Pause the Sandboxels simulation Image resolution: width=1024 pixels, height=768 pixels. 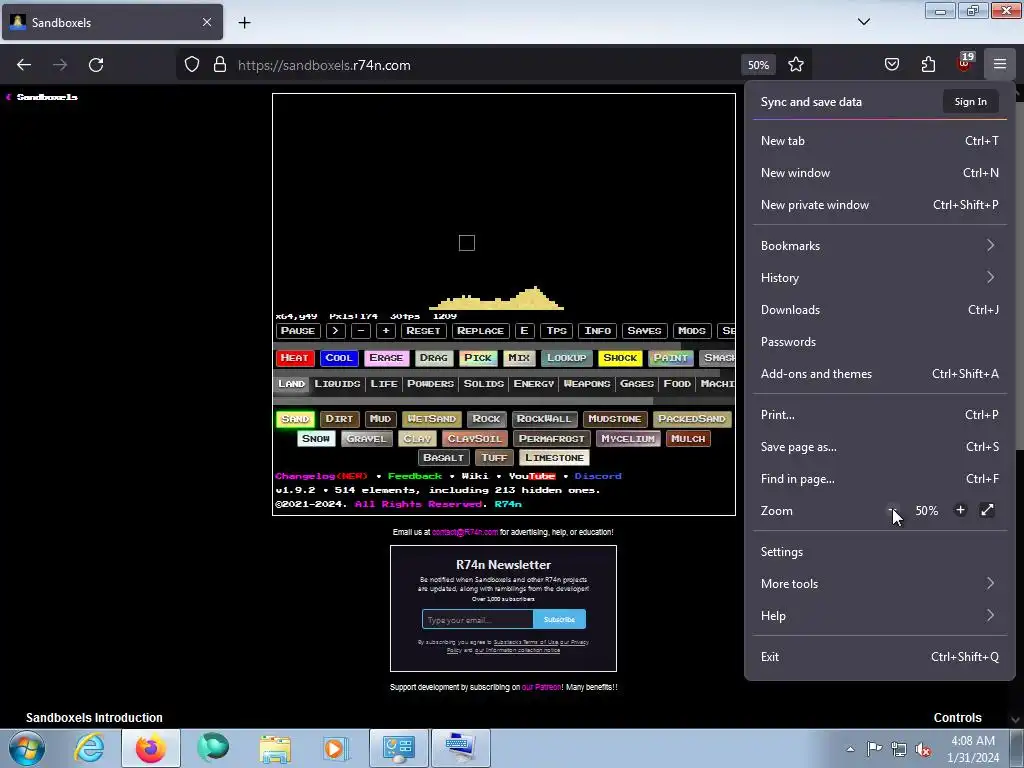click(x=298, y=330)
